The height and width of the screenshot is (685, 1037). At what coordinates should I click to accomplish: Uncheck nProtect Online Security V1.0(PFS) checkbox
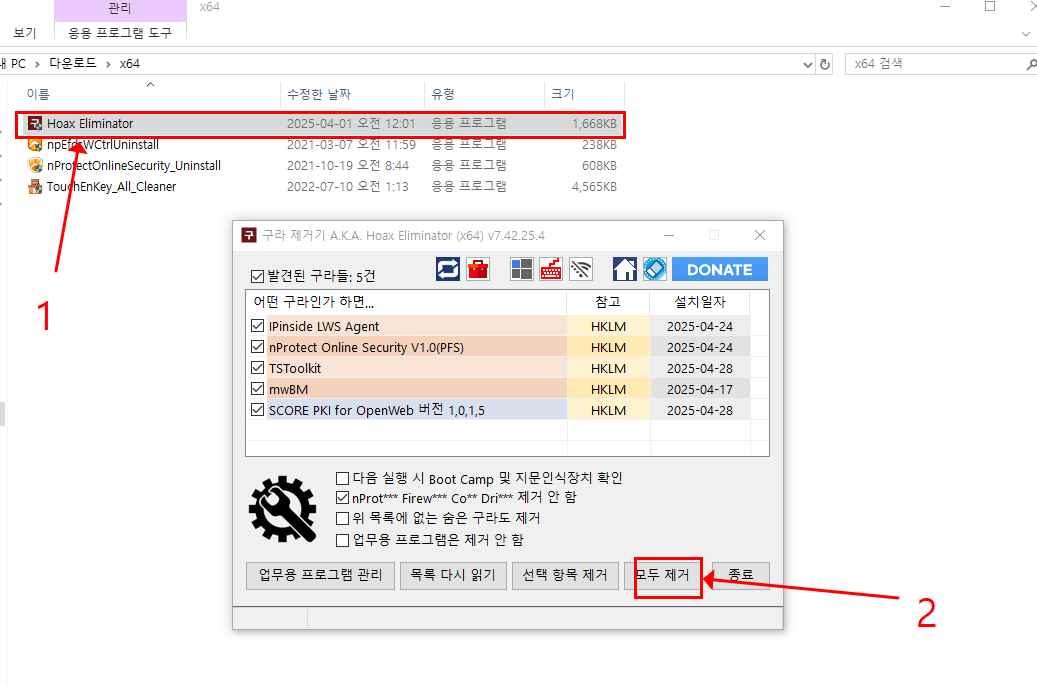coord(257,347)
